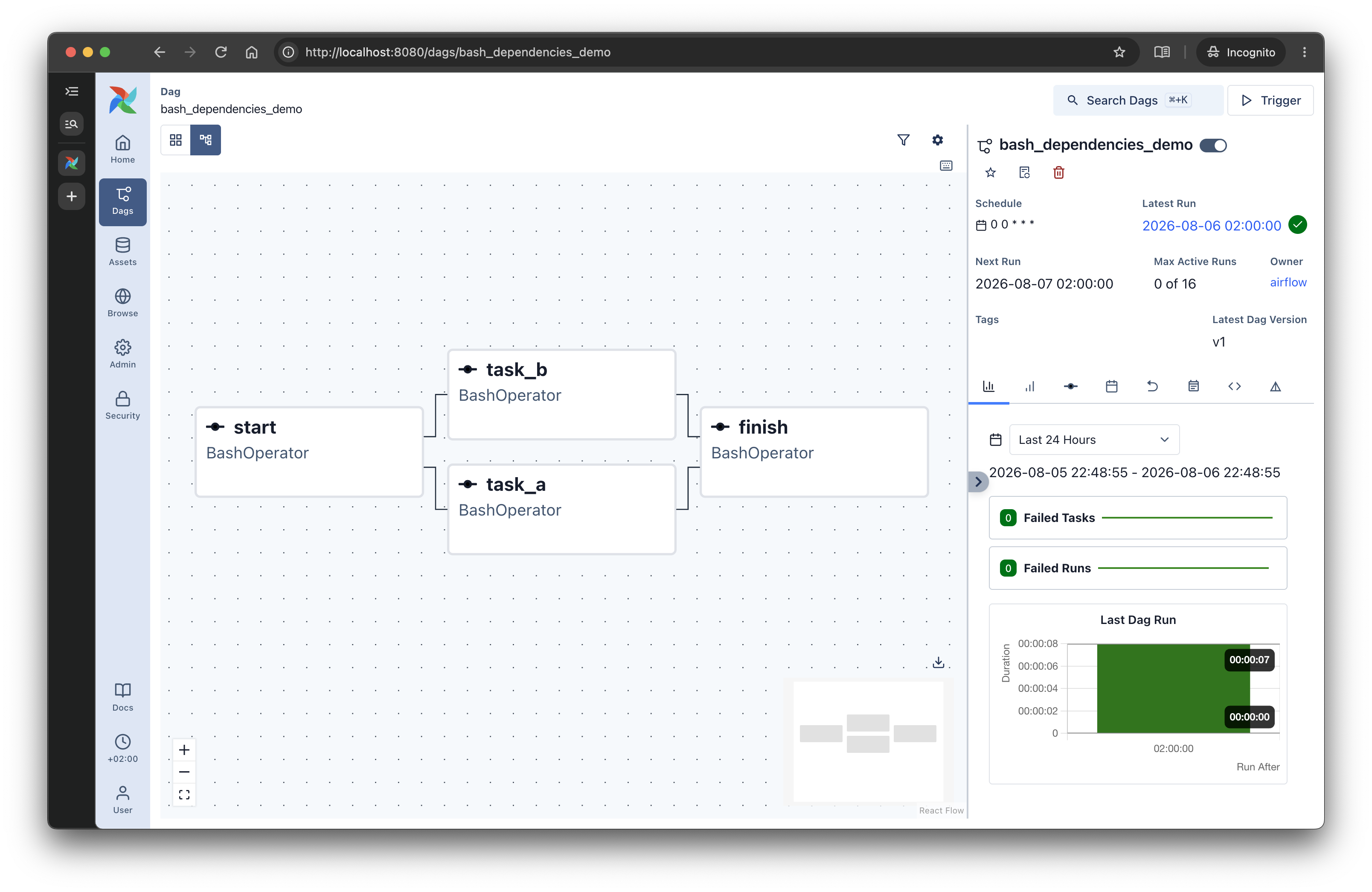Add new tab with plus icon

[72, 197]
